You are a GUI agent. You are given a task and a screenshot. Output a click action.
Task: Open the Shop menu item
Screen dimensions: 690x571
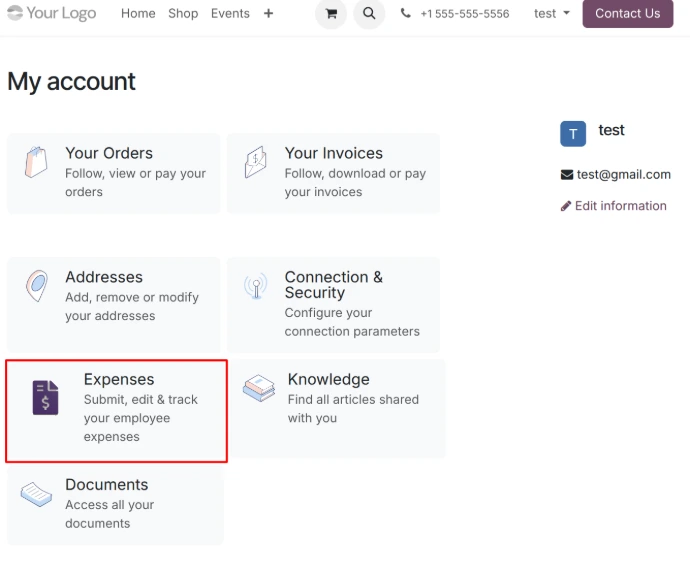point(183,14)
